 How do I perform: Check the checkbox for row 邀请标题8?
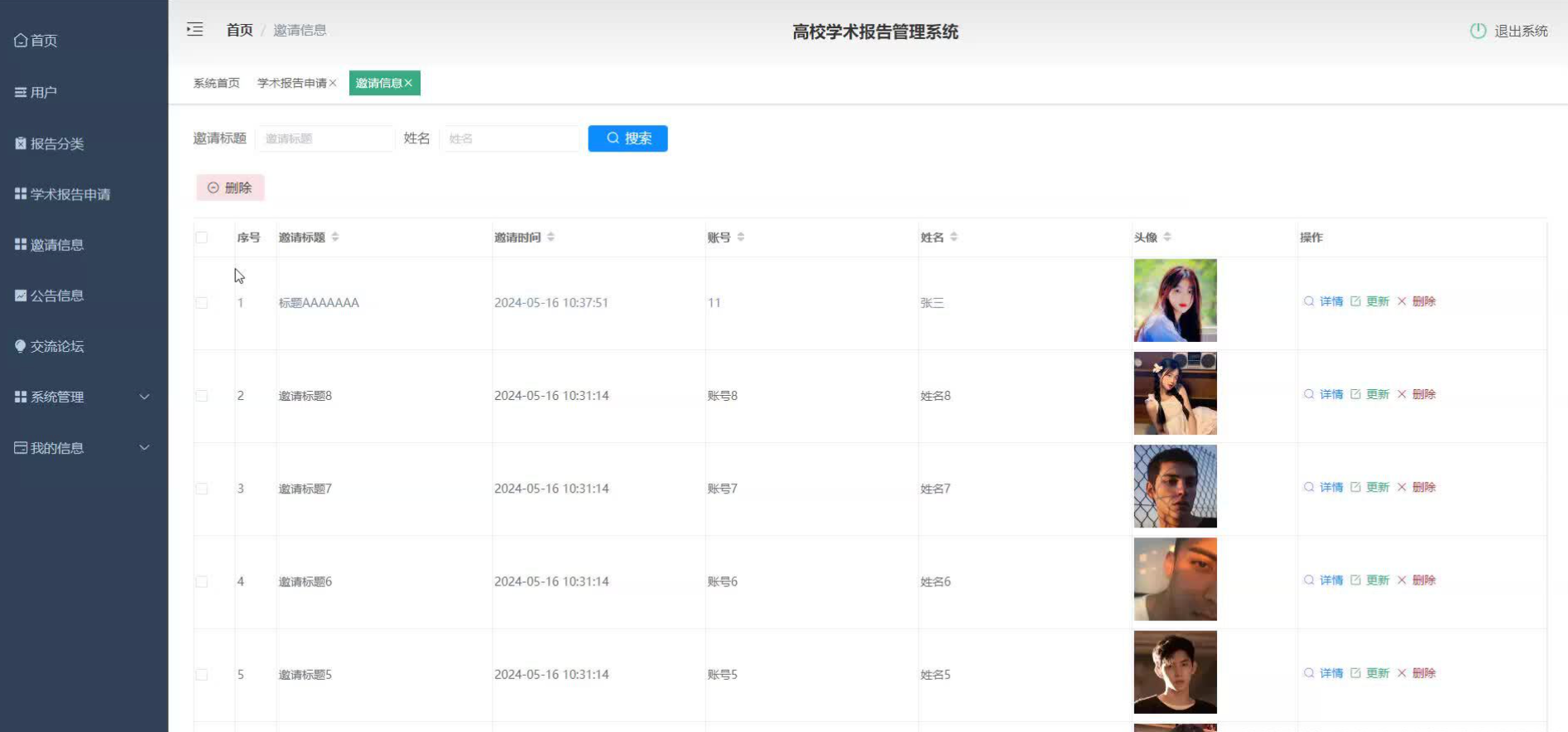pyautogui.click(x=202, y=396)
